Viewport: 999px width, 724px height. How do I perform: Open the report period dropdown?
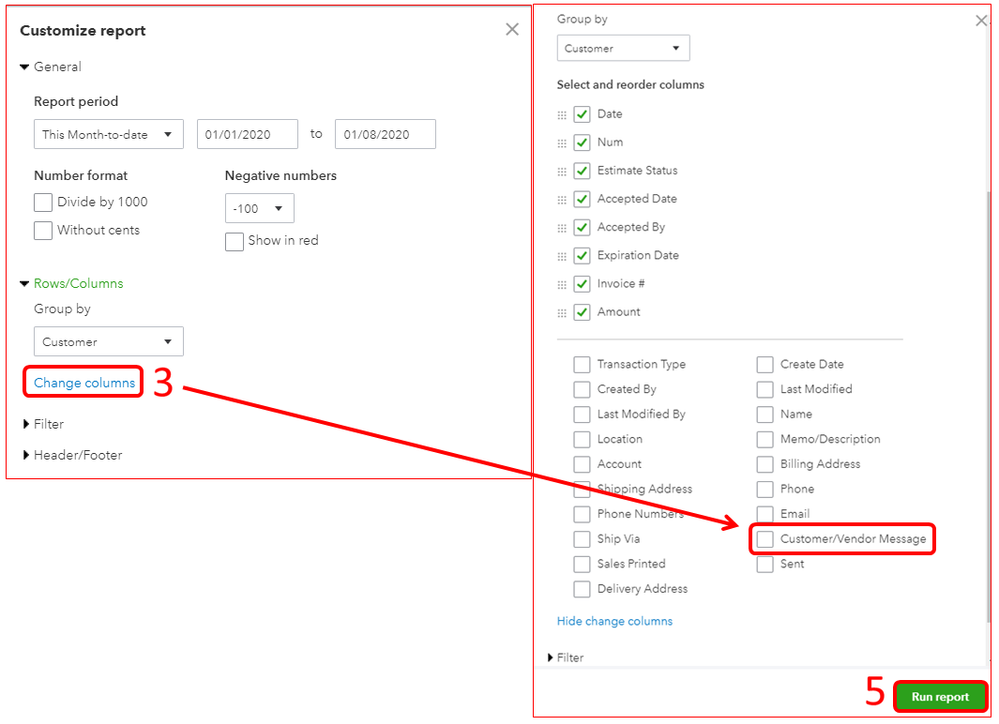tap(108, 134)
